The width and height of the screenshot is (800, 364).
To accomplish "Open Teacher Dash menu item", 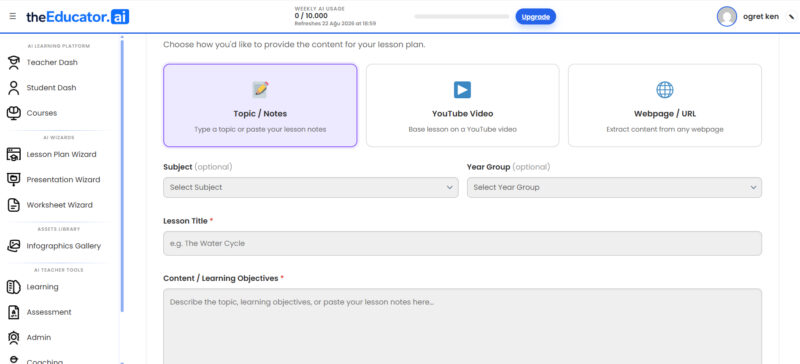I will coord(52,62).
